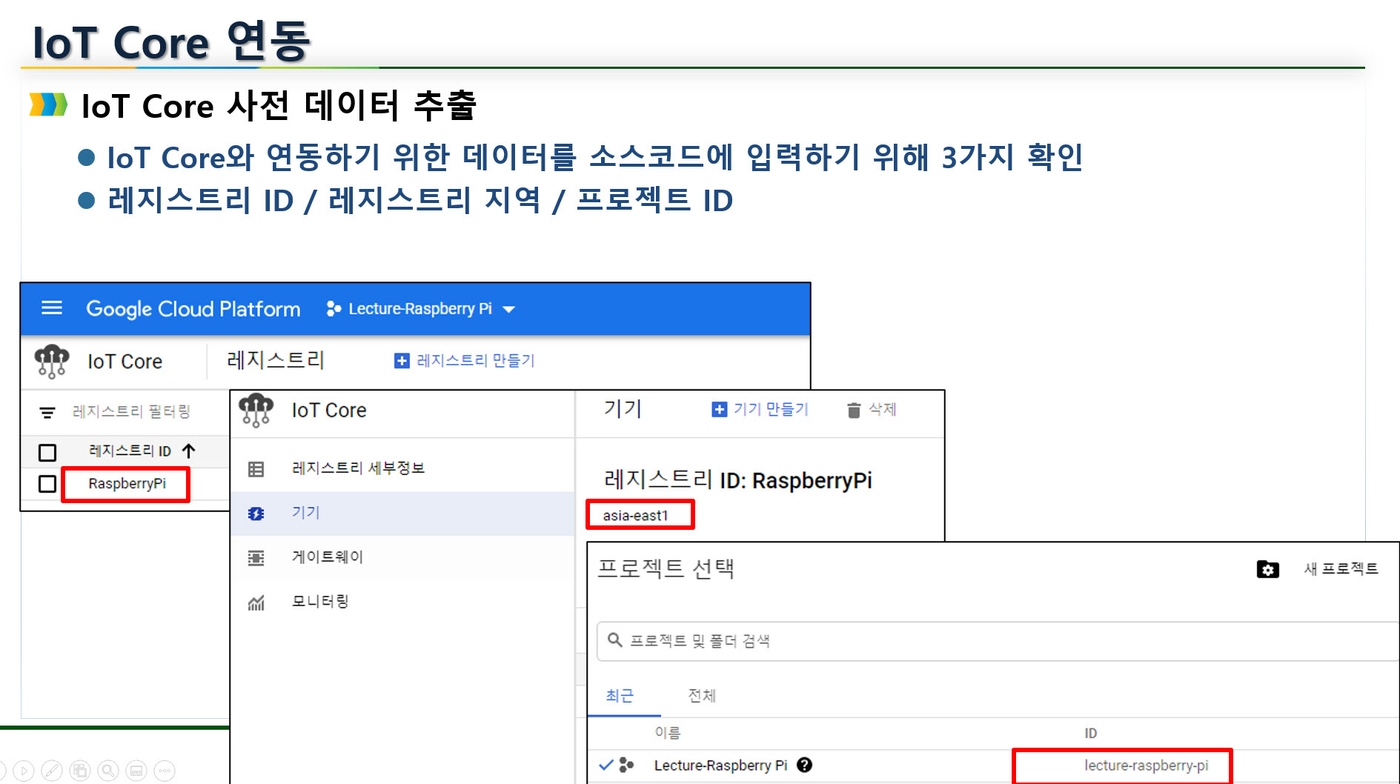Image resolution: width=1400 pixels, height=784 pixels.
Task: Click the 레지스트리 ID: RaspberryPi heading
Action: (x=739, y=480)
